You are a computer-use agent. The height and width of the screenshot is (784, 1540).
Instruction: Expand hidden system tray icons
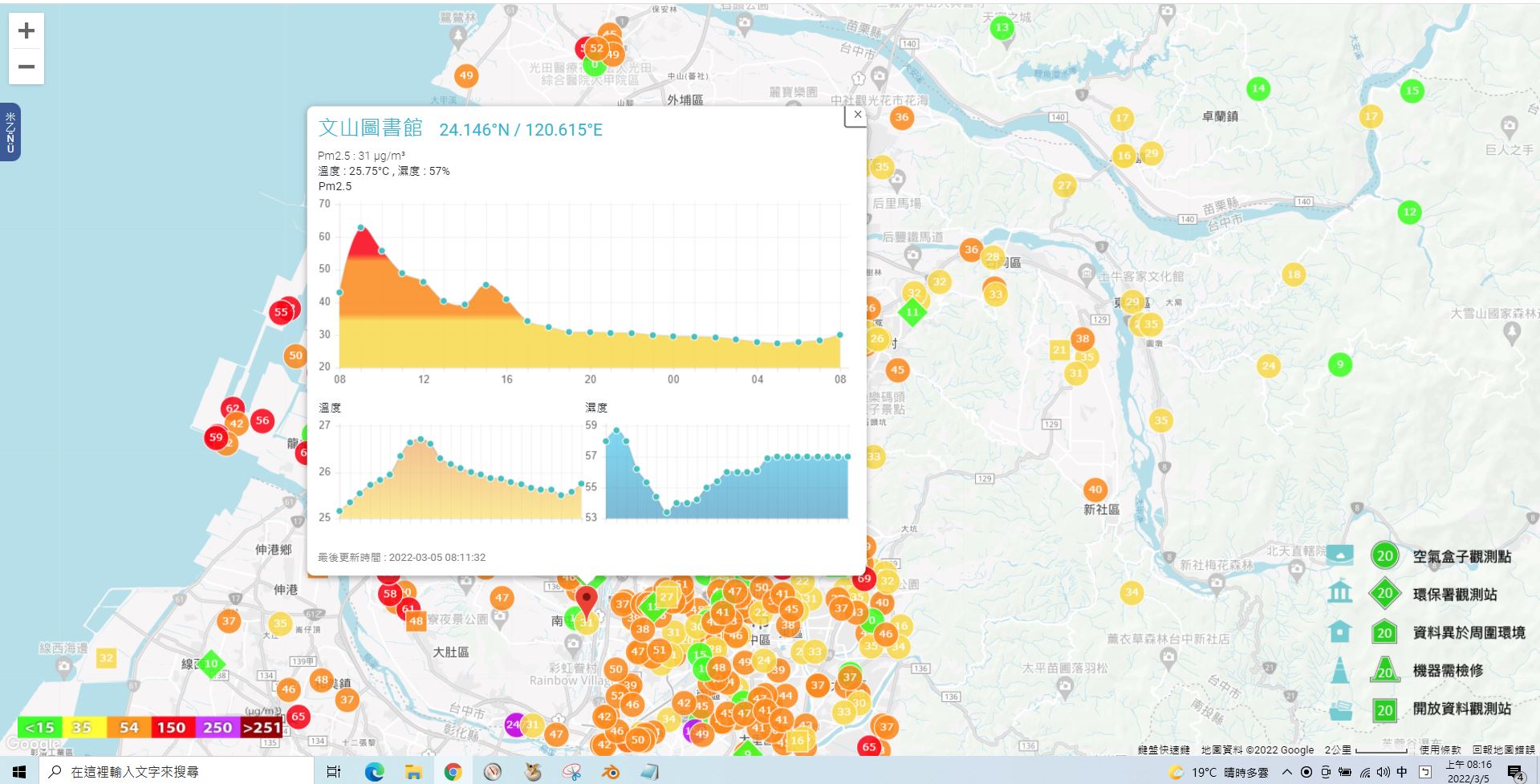tap(1287, 772)
